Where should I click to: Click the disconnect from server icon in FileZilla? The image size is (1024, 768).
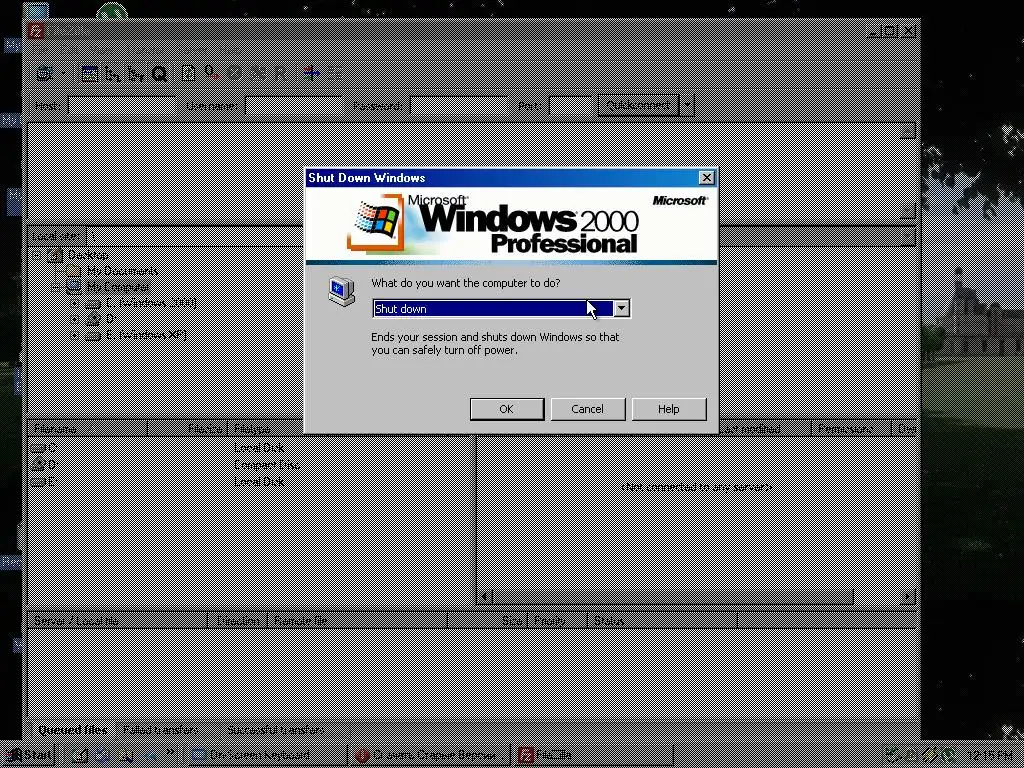click(257, 74)
